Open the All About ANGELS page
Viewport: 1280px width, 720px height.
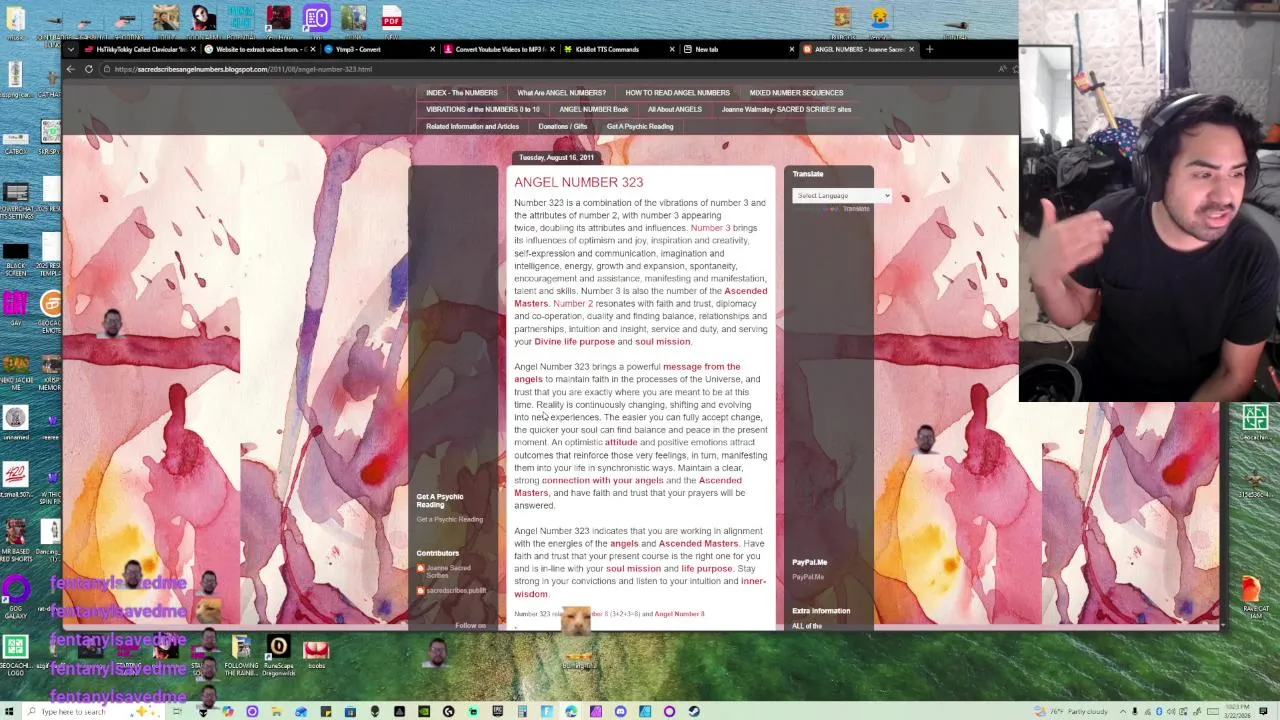pos(674,109)
